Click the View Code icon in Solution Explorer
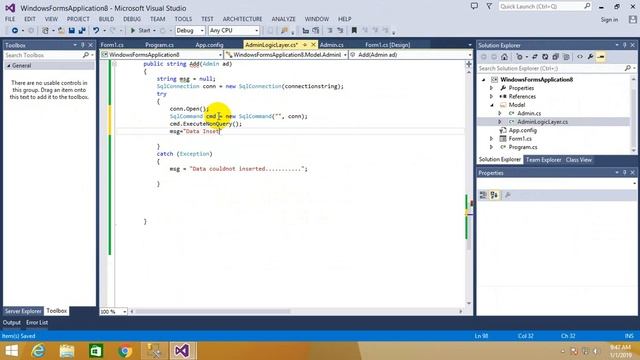Viewport: 640px width, 360px height. tap(580, 57)
